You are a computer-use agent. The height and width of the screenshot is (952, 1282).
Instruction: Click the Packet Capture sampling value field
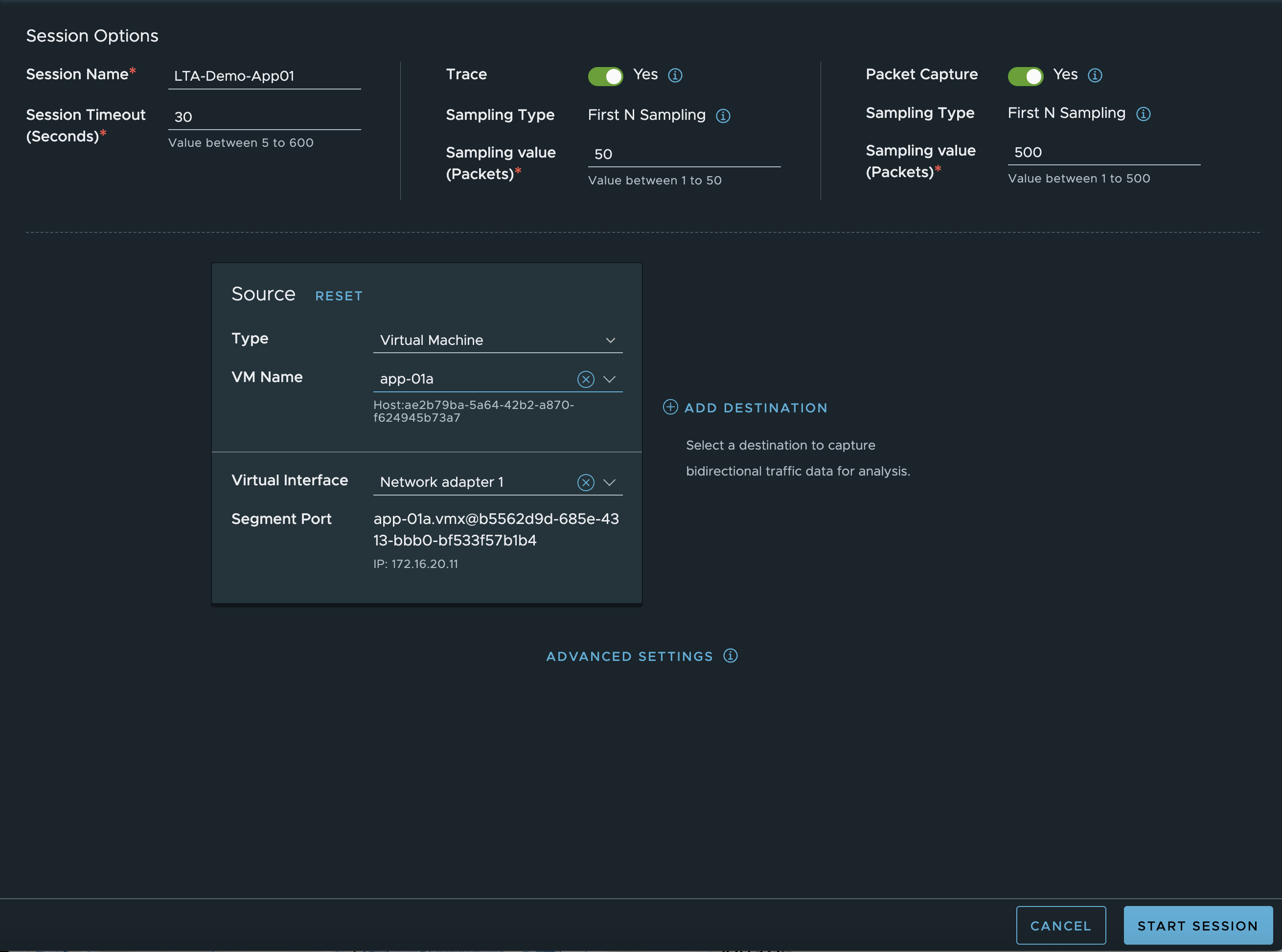click(x=1103, y=152)
